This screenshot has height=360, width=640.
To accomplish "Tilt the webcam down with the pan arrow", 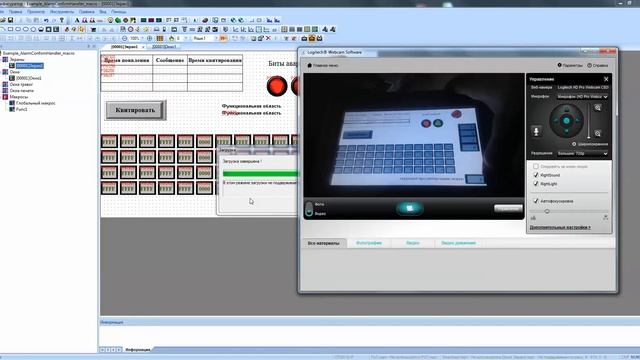I will 566,131.
